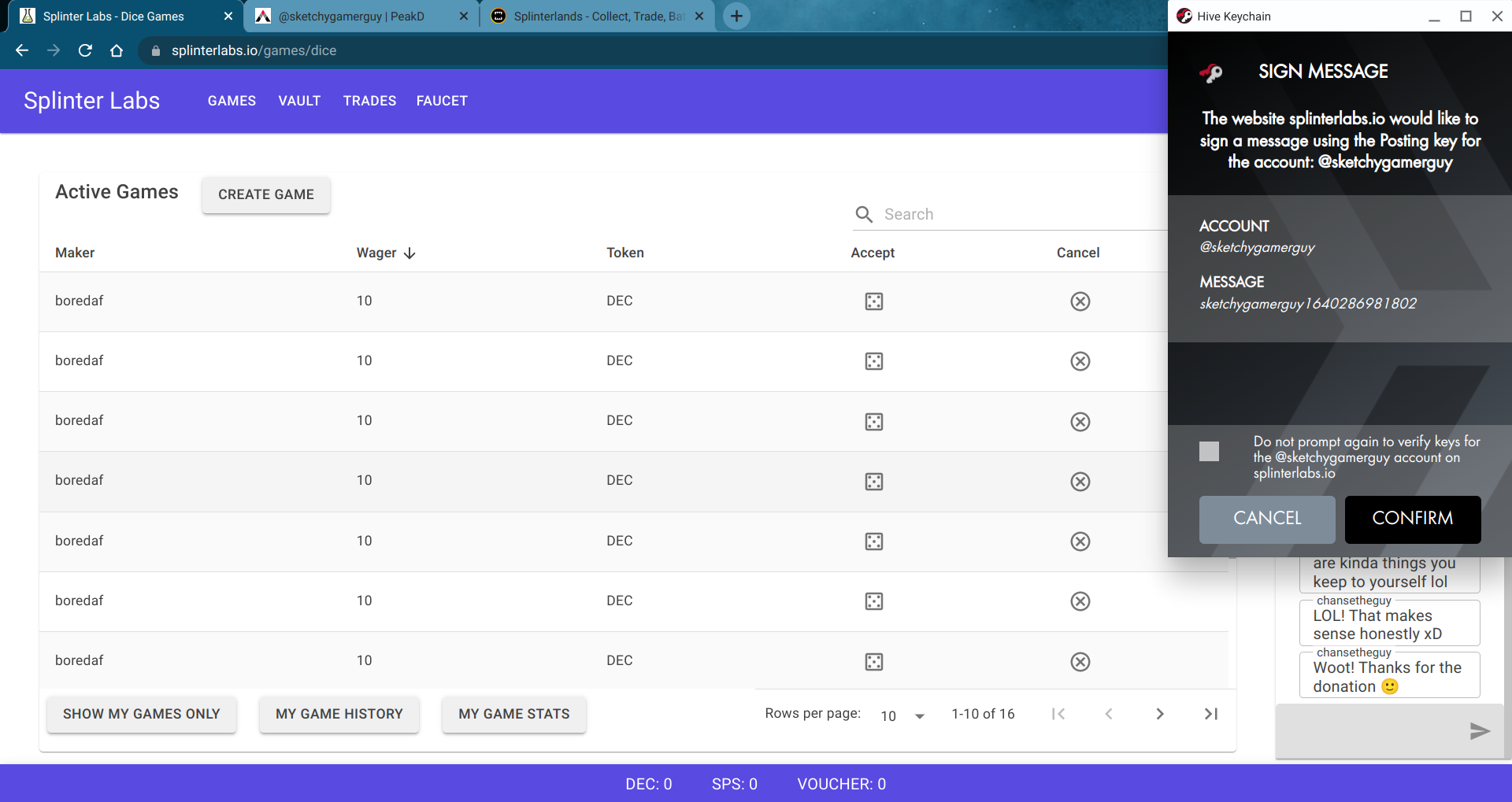Open MY GAME HISTORY

tap(339, 714)
